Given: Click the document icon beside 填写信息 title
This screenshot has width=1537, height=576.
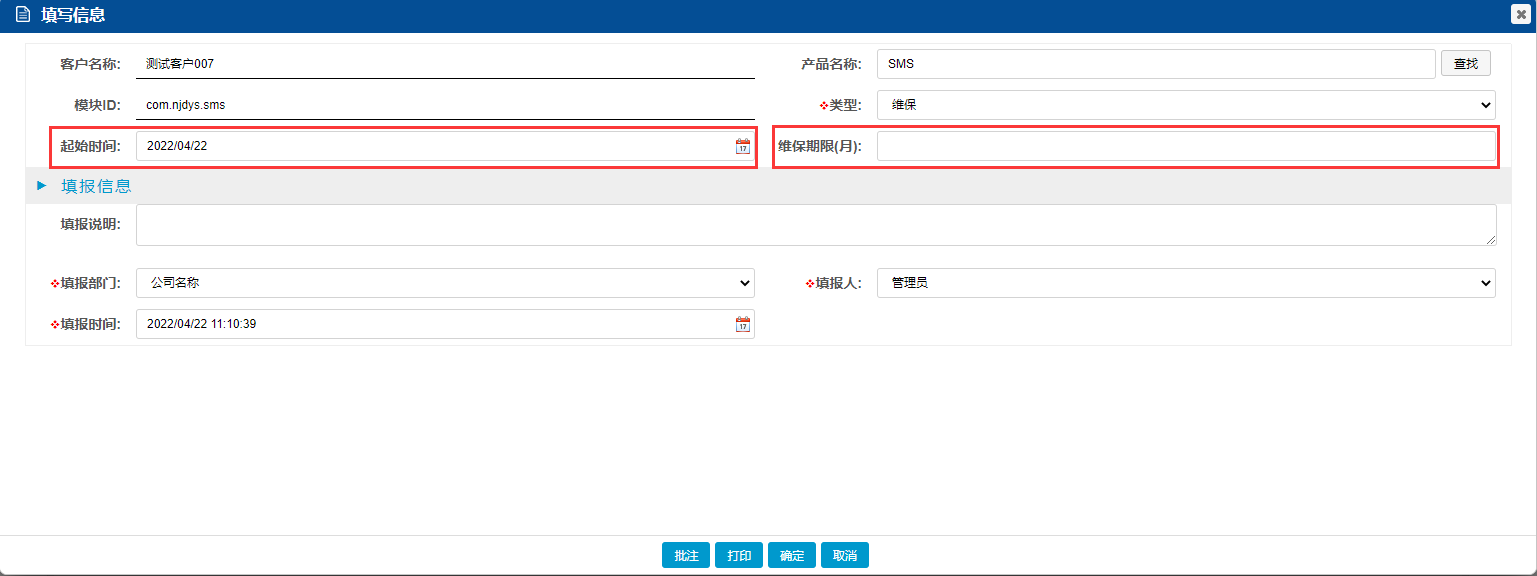Looking at the screenshot, I should (23, 15).
